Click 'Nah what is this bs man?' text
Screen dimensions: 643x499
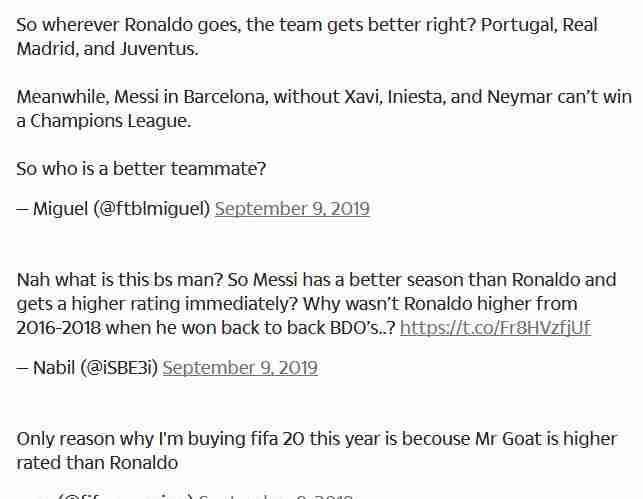(x=120, y=280)
